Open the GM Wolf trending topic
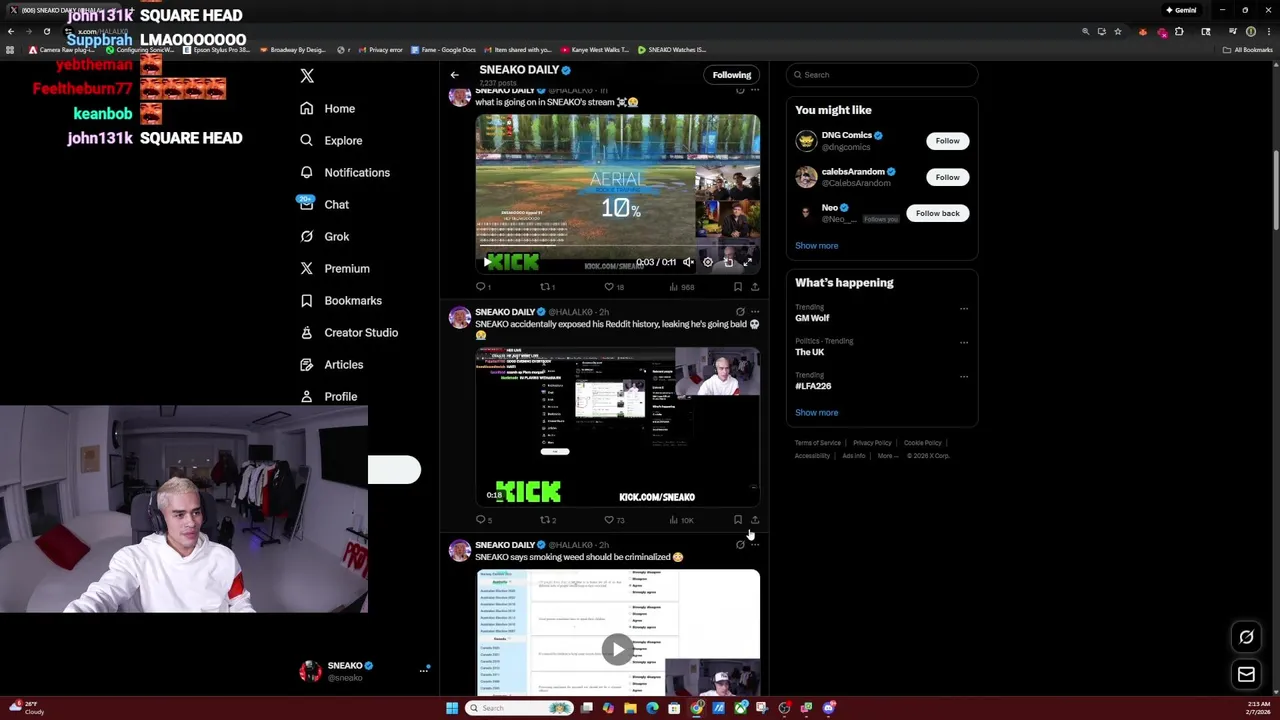 [812, 318]
